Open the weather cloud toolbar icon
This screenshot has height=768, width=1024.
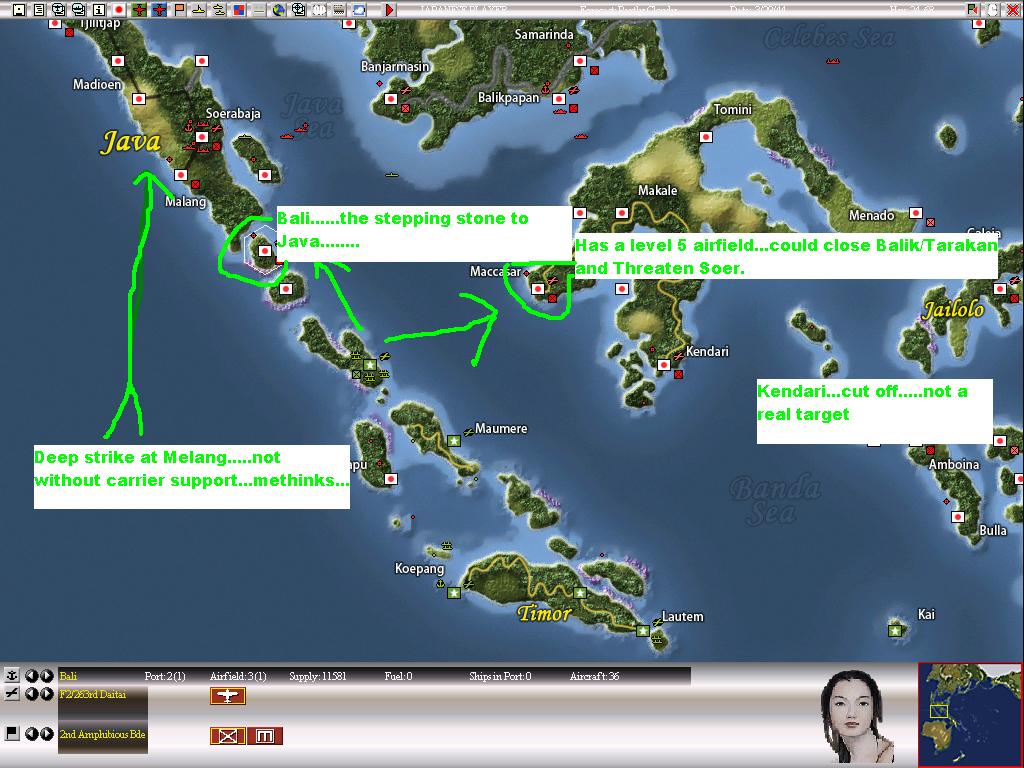tap(359, 10)
